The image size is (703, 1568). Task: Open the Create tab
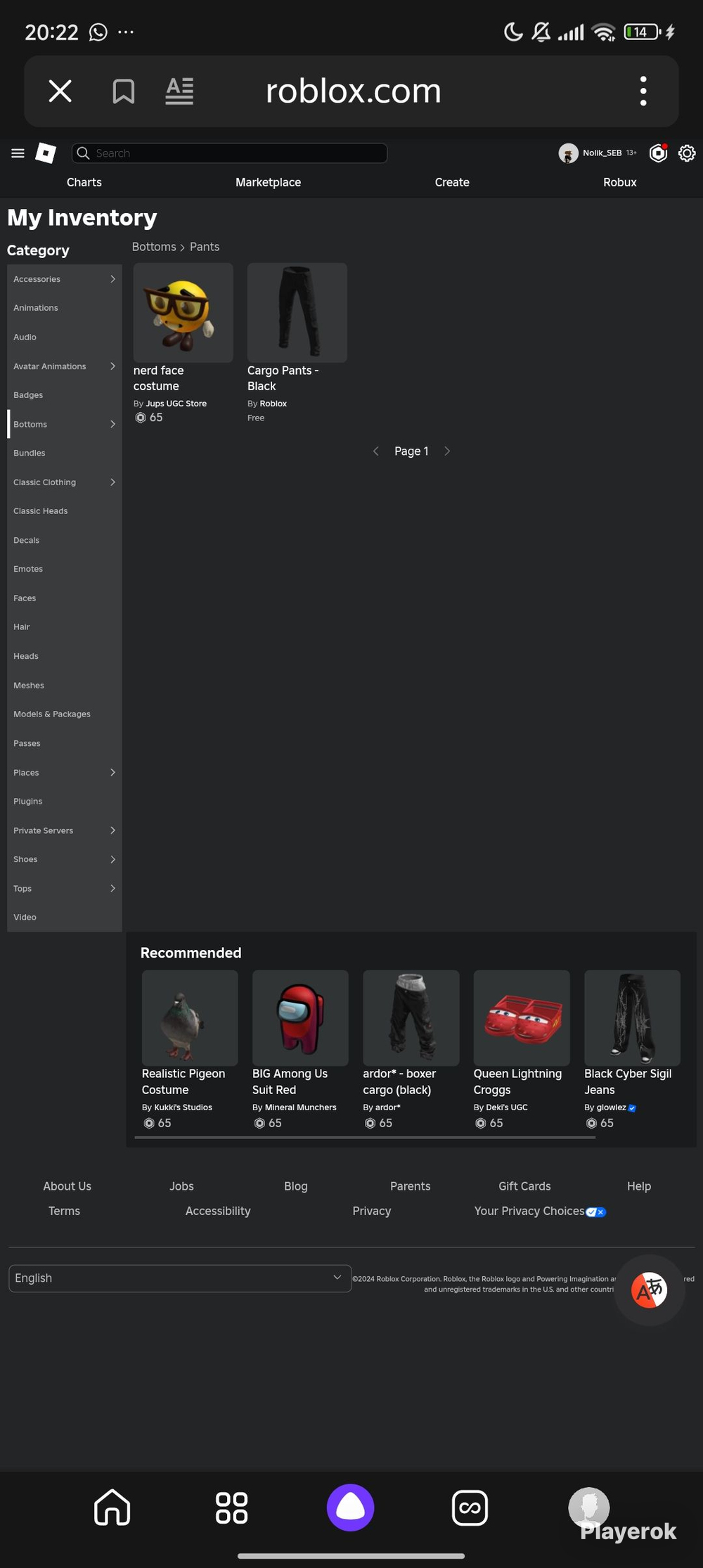click(x=452, y=182)
